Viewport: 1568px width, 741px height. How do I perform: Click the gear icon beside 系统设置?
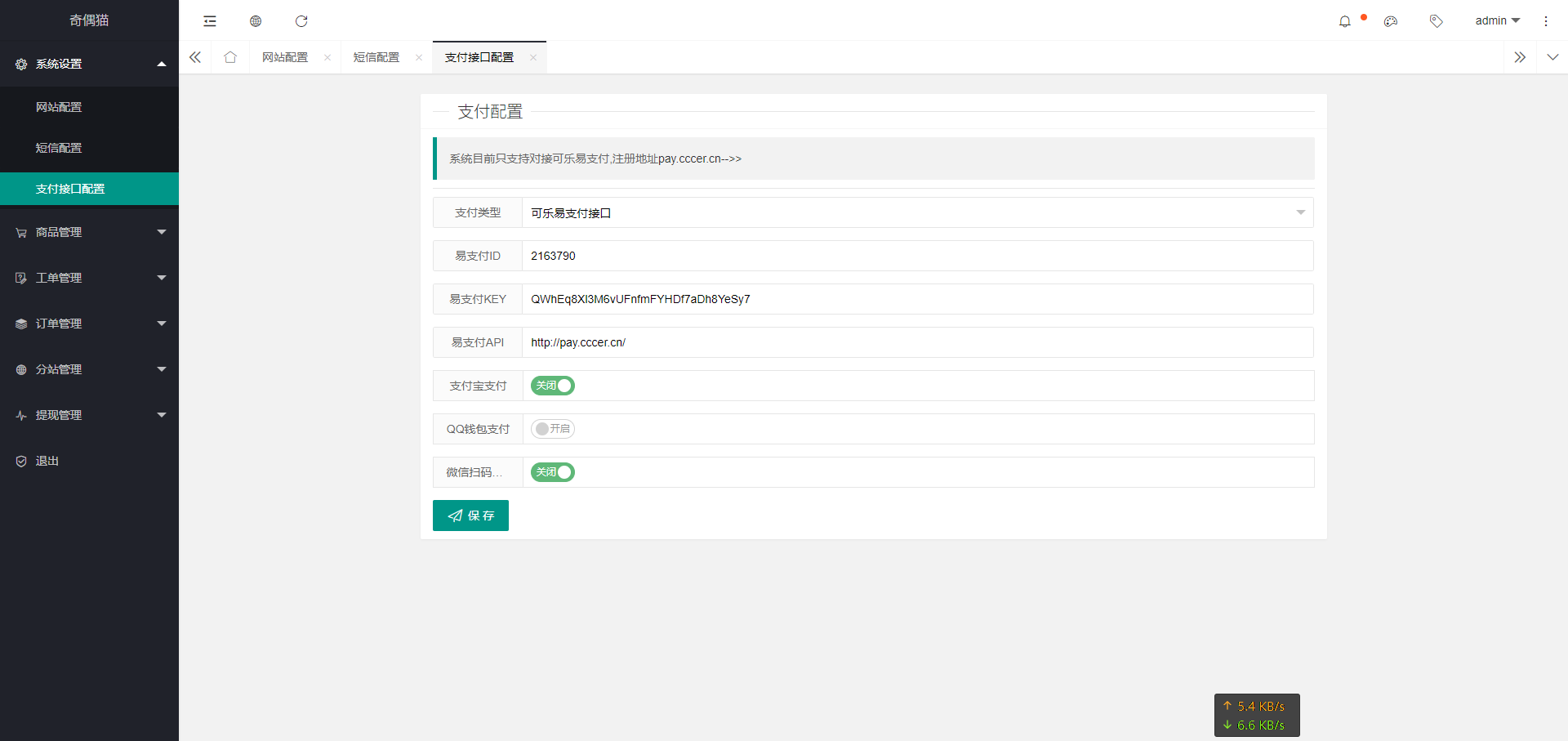21,64
